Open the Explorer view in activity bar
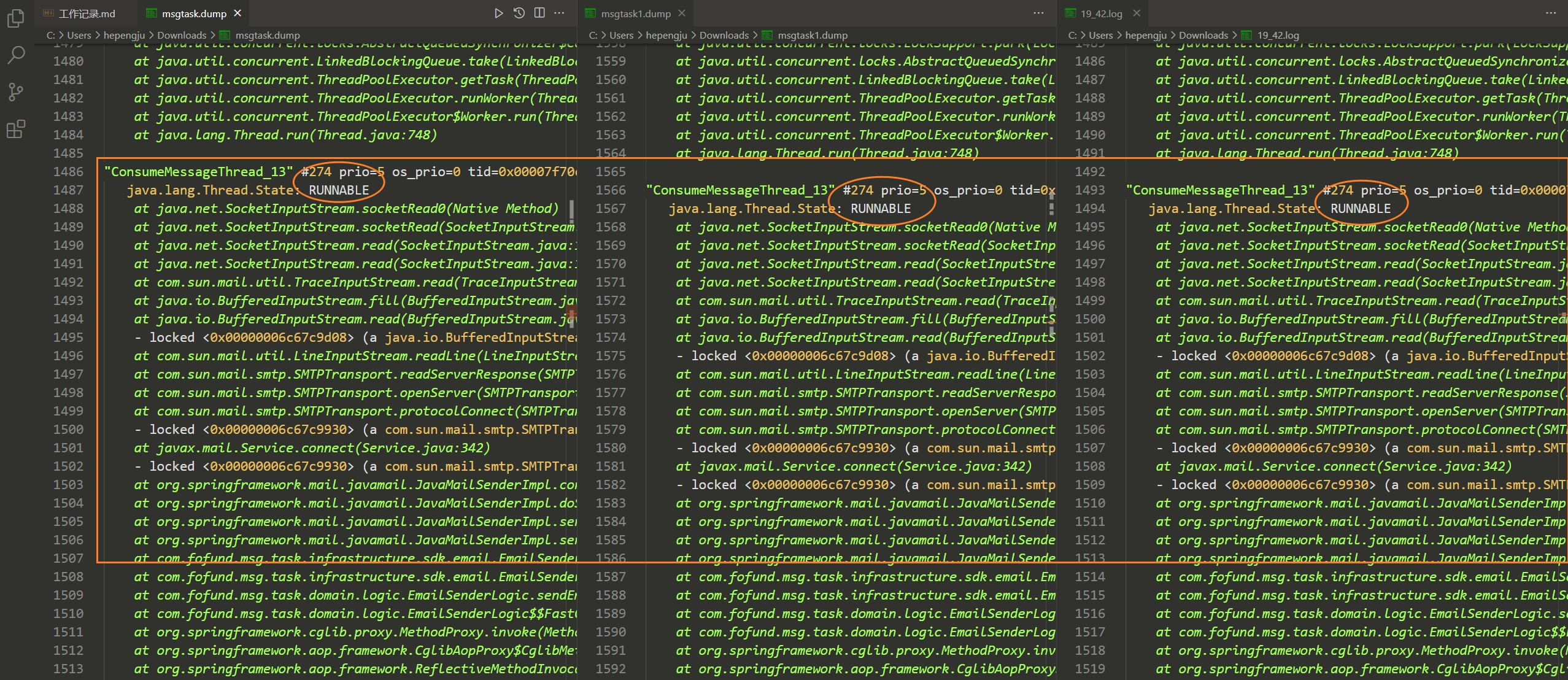This screenshot has width=1568, height=680. click(15, 19)
